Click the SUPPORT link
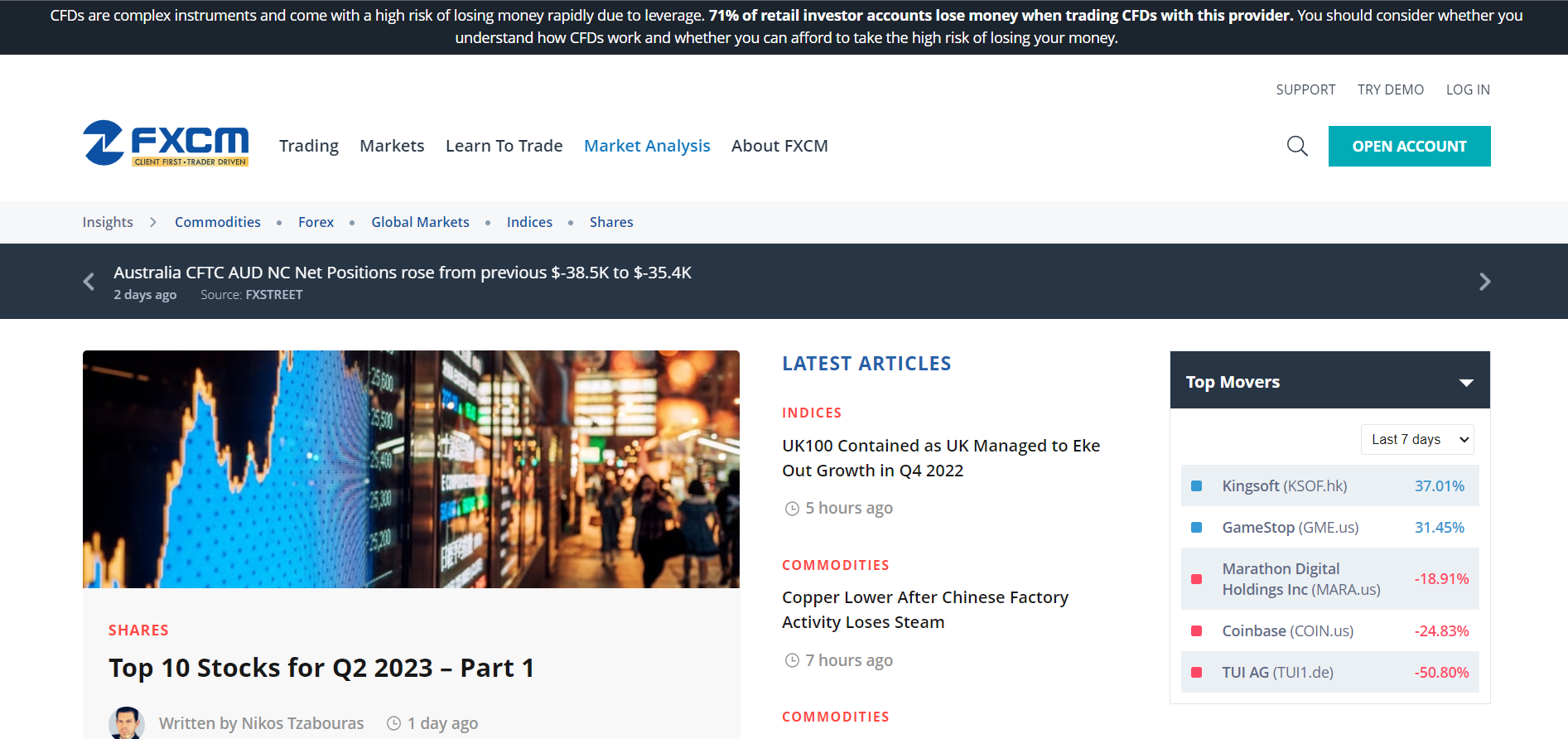The width and height of the screenshot is (1568, 739). pyautogui.click(x=1305, y=89)
